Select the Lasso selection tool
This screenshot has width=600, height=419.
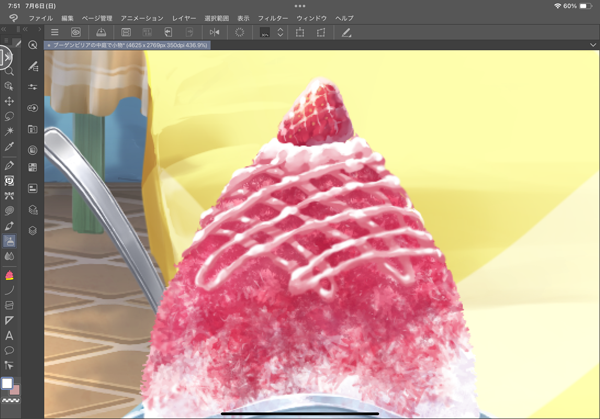pyautogui.click(x=10, y=117)
